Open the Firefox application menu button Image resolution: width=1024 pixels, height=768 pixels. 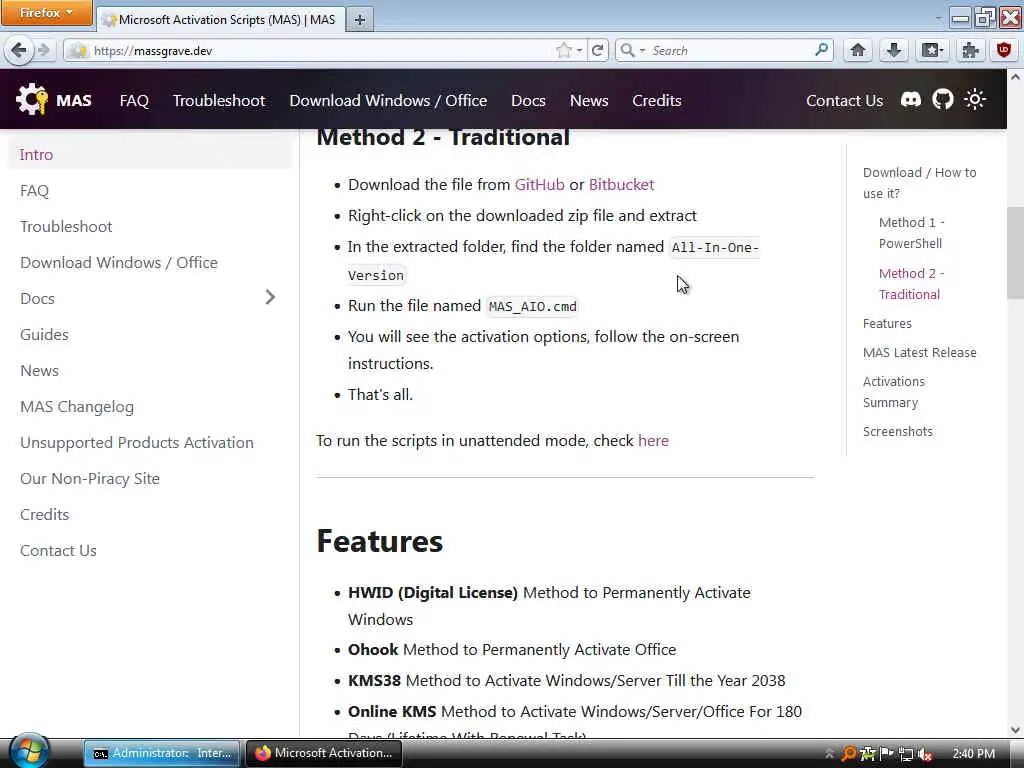(46, 13)
